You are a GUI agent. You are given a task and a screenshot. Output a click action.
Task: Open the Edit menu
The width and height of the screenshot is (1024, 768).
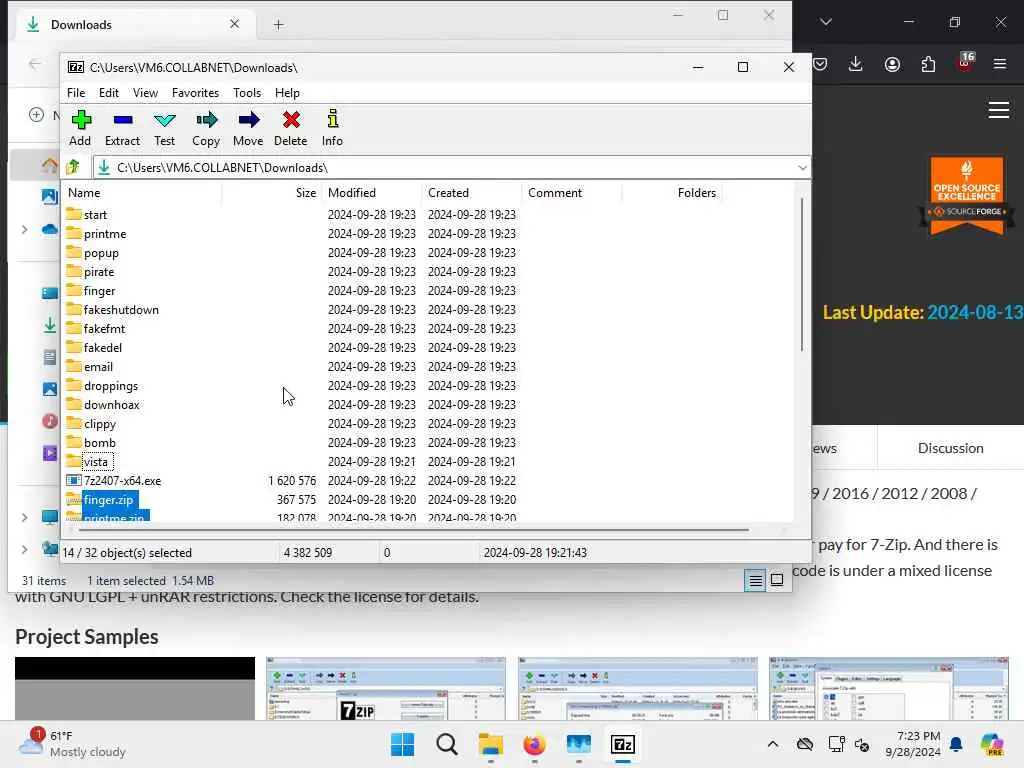tap(108, 93)
